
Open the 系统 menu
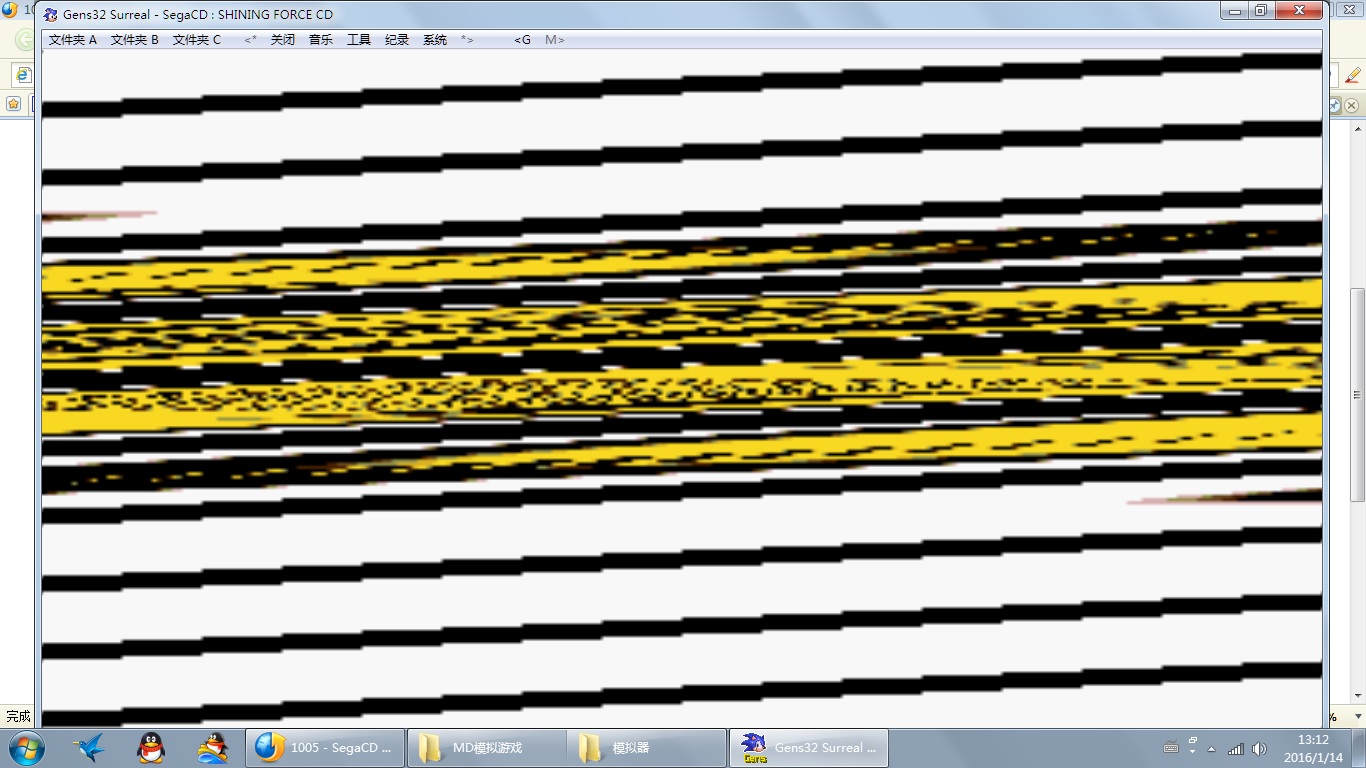435,40
